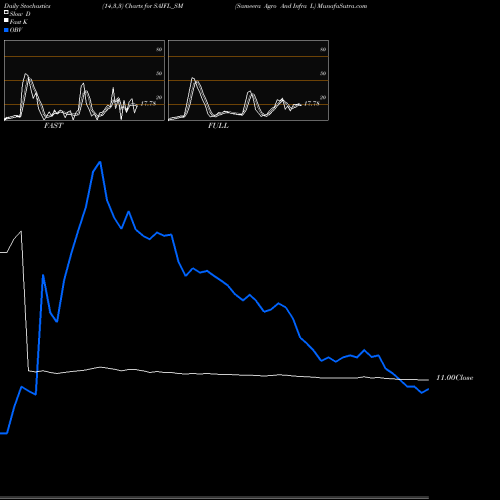Click the FULL stochastic chart label
Screen dimensions: 500x500
click(x=218, y=126)
